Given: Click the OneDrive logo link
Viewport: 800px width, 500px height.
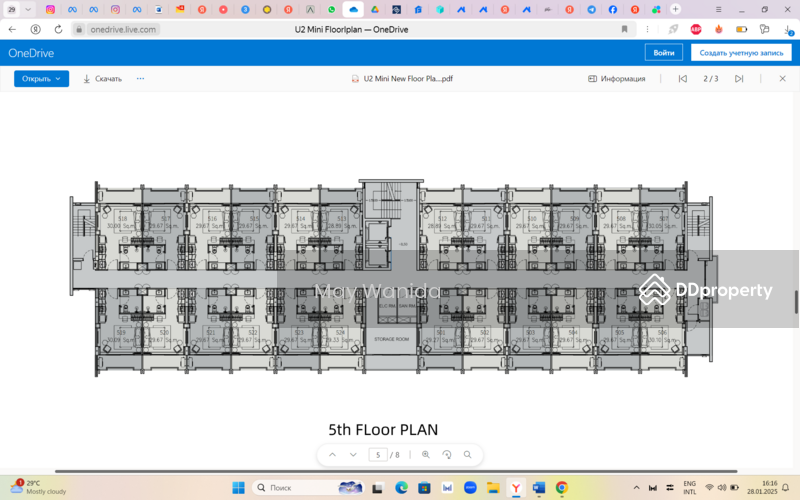Looking at the screenshot, I should tap(31, 53).
